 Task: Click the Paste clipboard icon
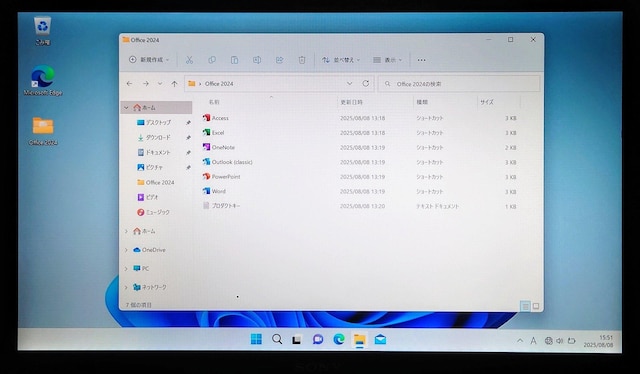coord(234,60)
